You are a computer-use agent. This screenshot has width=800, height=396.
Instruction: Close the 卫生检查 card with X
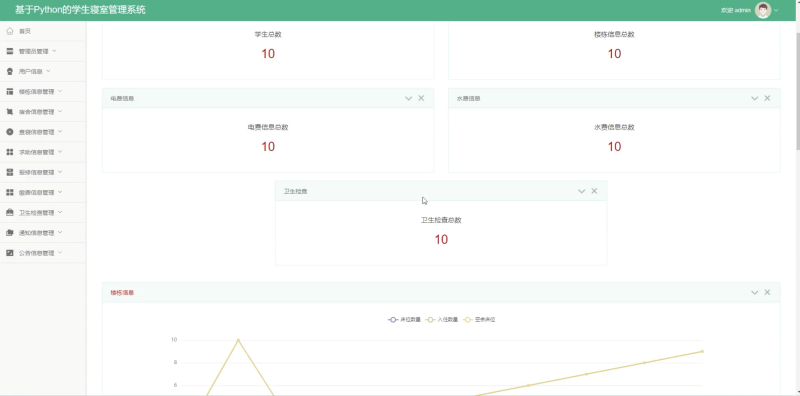pyautogui.click(x=594, y=191)
